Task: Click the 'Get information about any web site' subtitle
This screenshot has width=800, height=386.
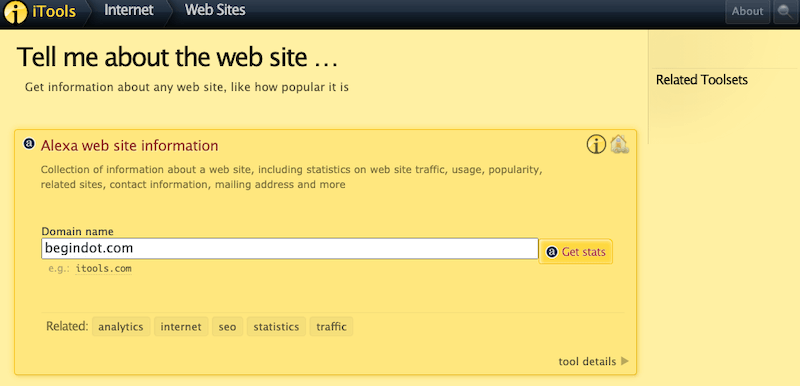Action: tap(187, 87)
